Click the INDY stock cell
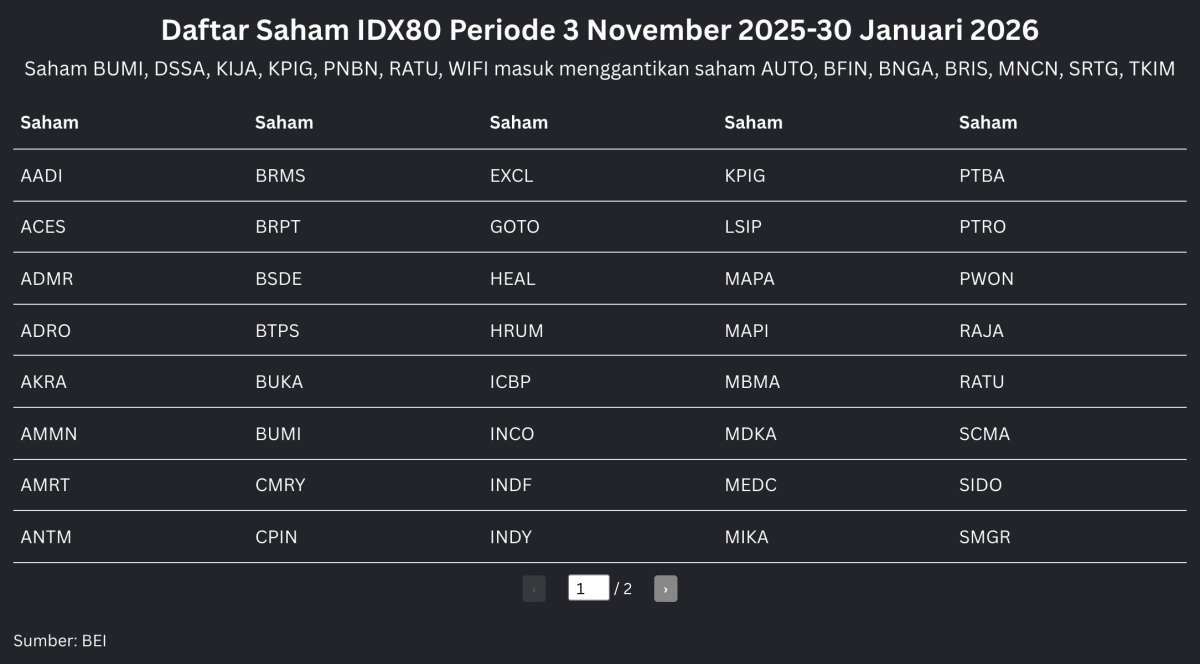The image size is (1200, 664). pyautogui.click(x=510, y=537)
